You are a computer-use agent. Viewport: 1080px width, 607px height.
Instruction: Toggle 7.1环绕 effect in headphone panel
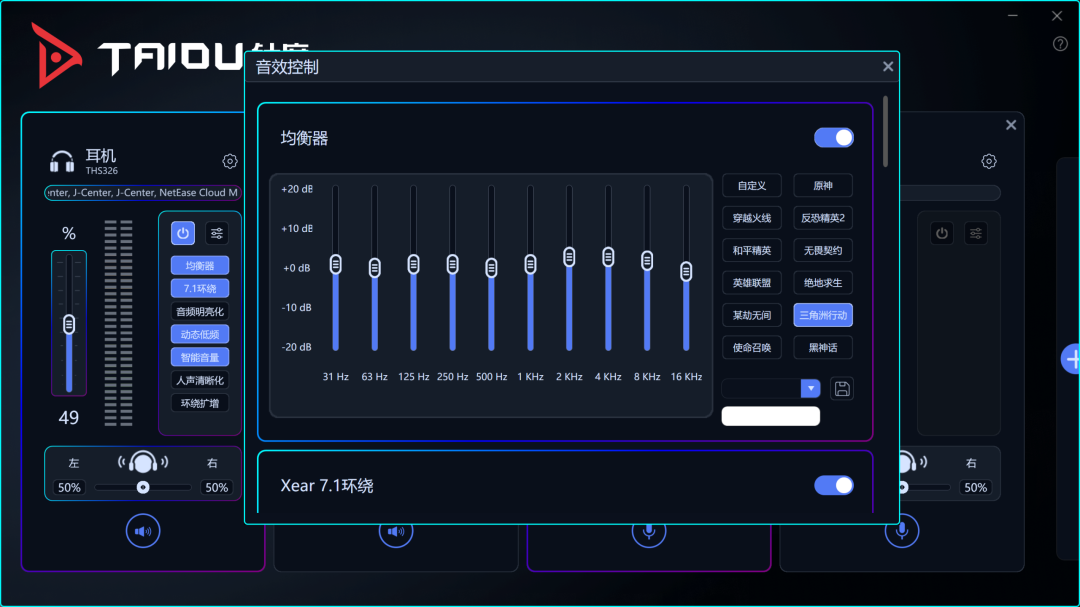pyautogui.click(x=200, y=289)
